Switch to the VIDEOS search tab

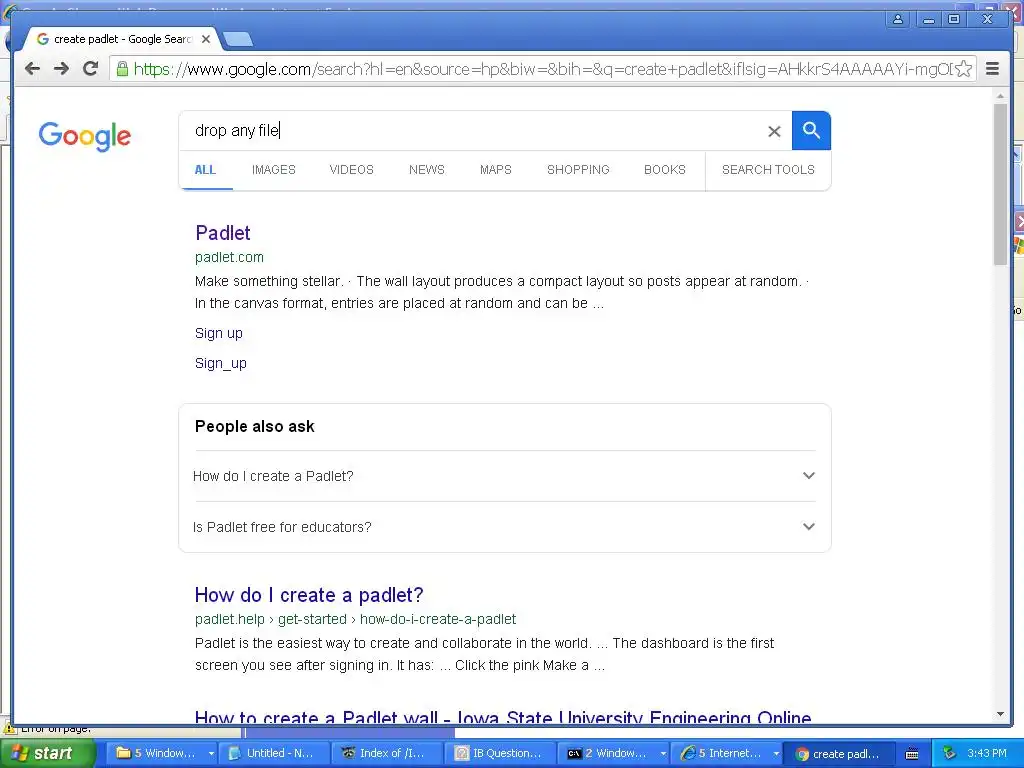pos(351,170)
